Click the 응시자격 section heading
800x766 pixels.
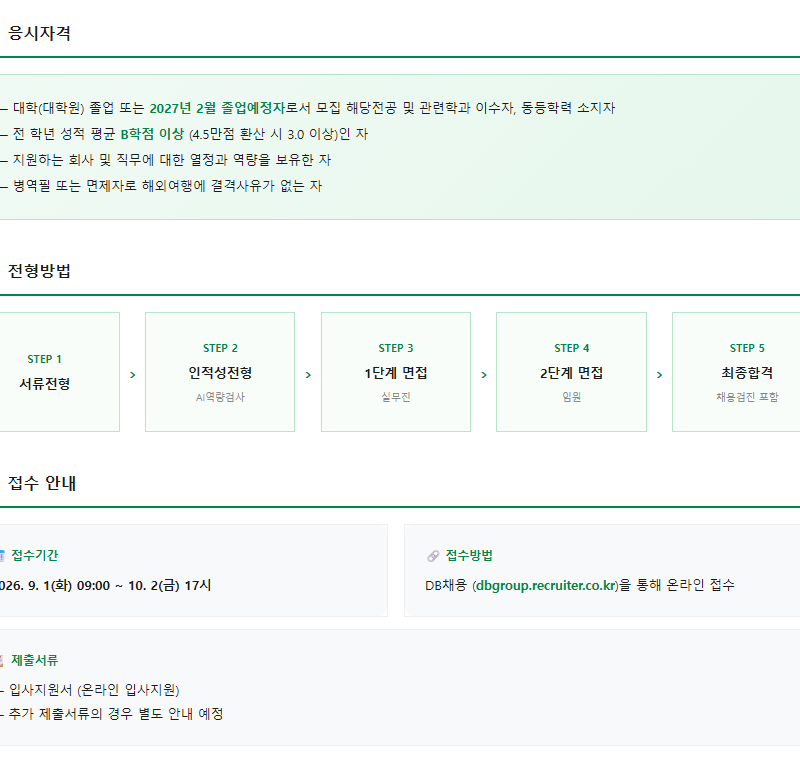pyautogui.click(x=39, y=33)
